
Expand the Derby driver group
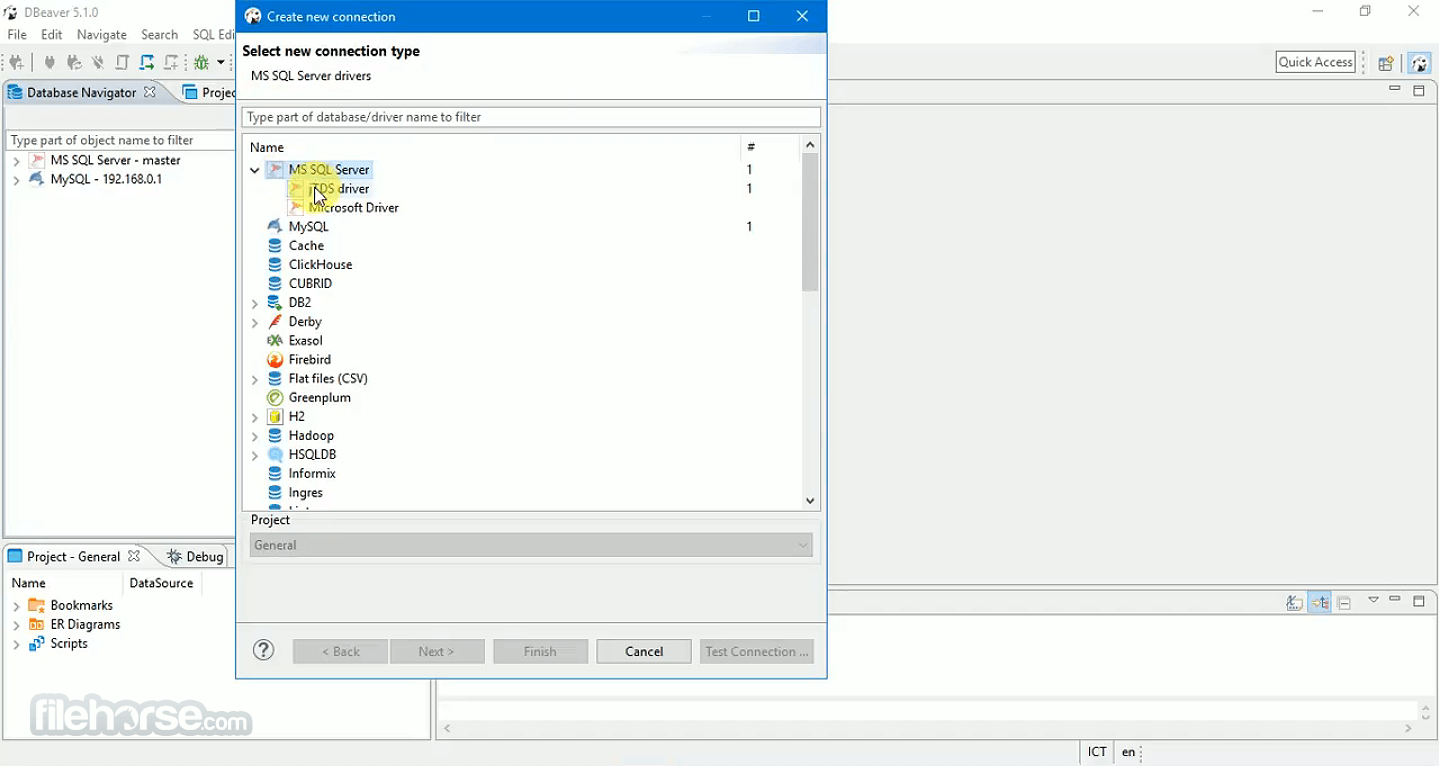255,322
